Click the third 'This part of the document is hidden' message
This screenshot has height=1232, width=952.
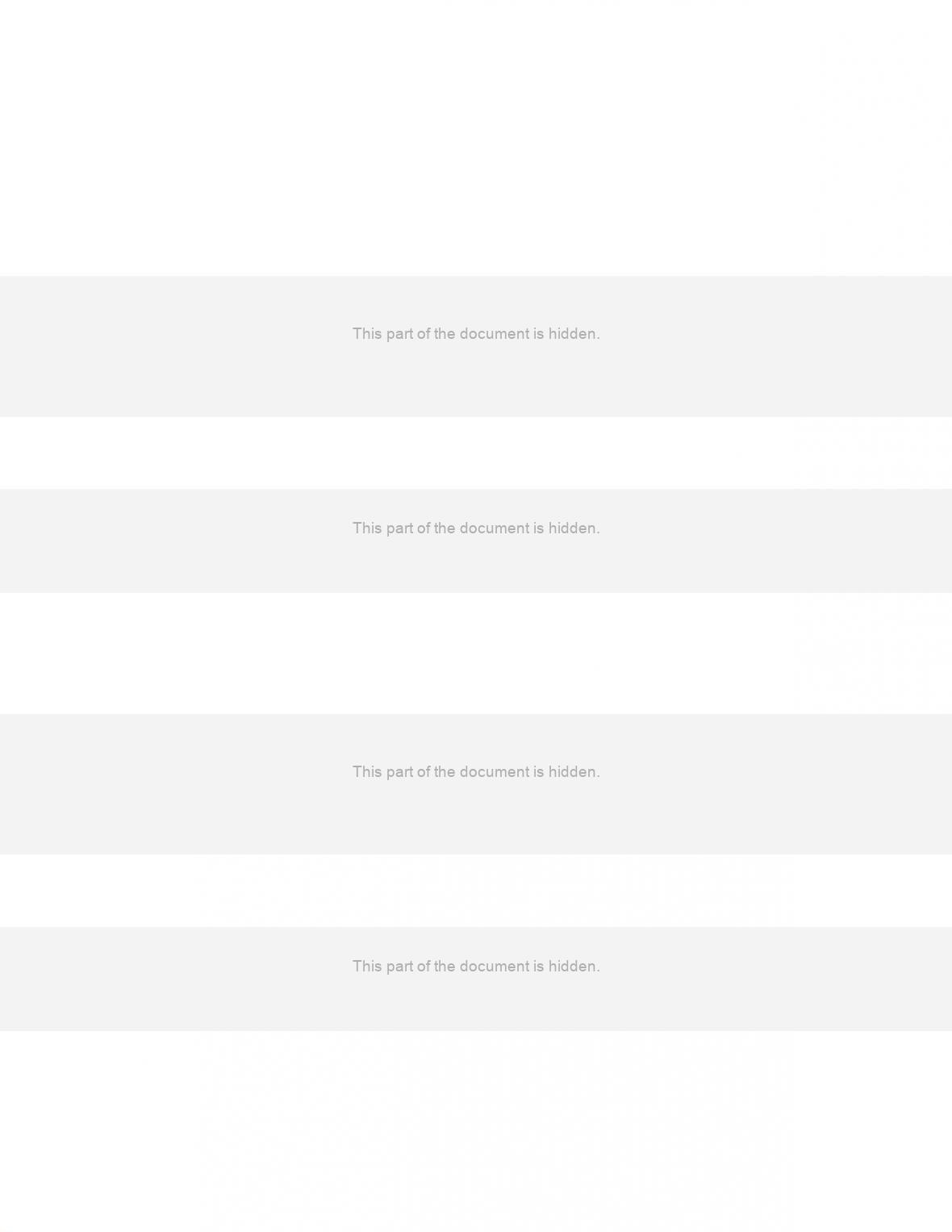coord(476,772)
